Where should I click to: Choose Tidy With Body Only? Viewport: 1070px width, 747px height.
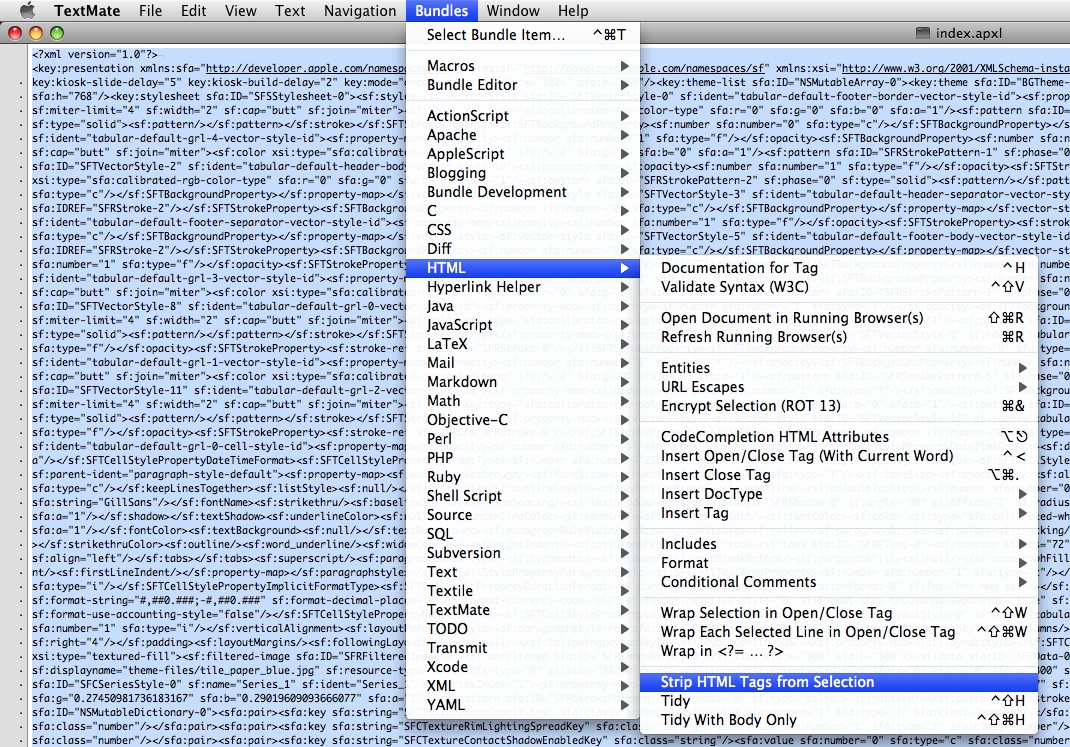click(x=839, y=720)
